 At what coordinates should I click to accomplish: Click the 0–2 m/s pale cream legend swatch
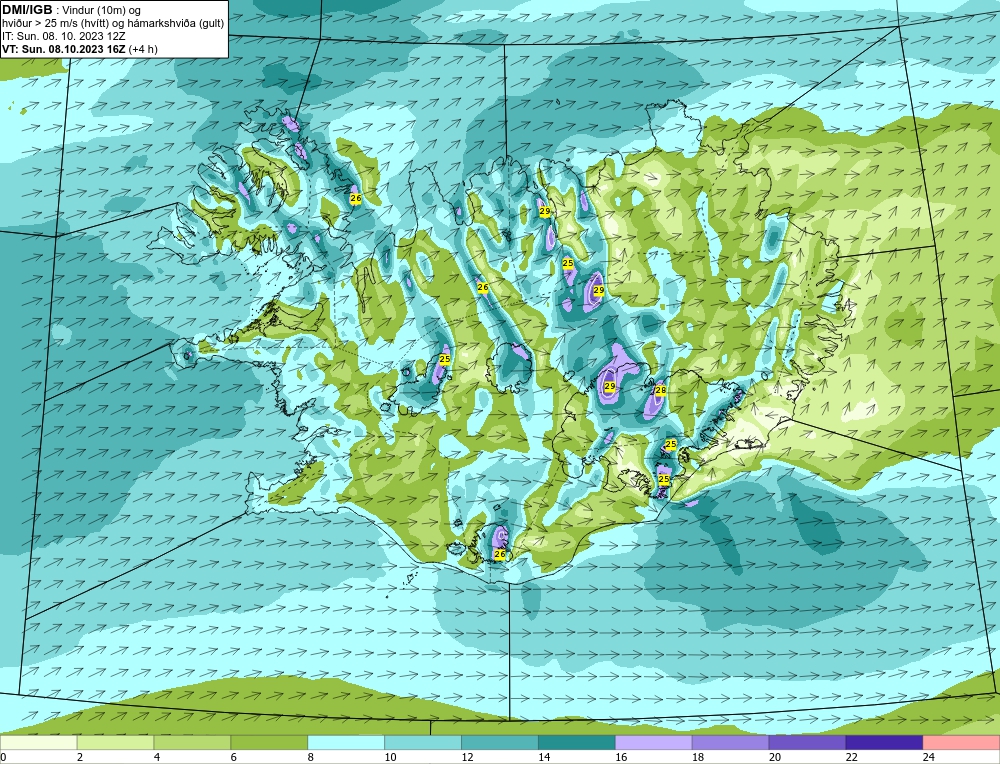point(38,742)
